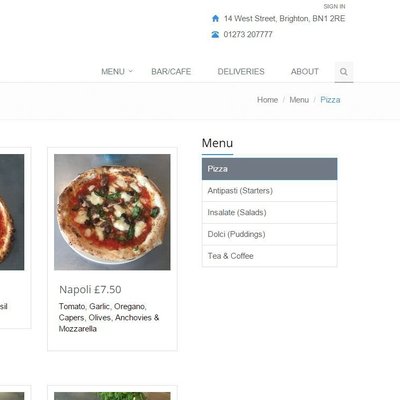Click the Home breadcrumb link

pos(267,100)
